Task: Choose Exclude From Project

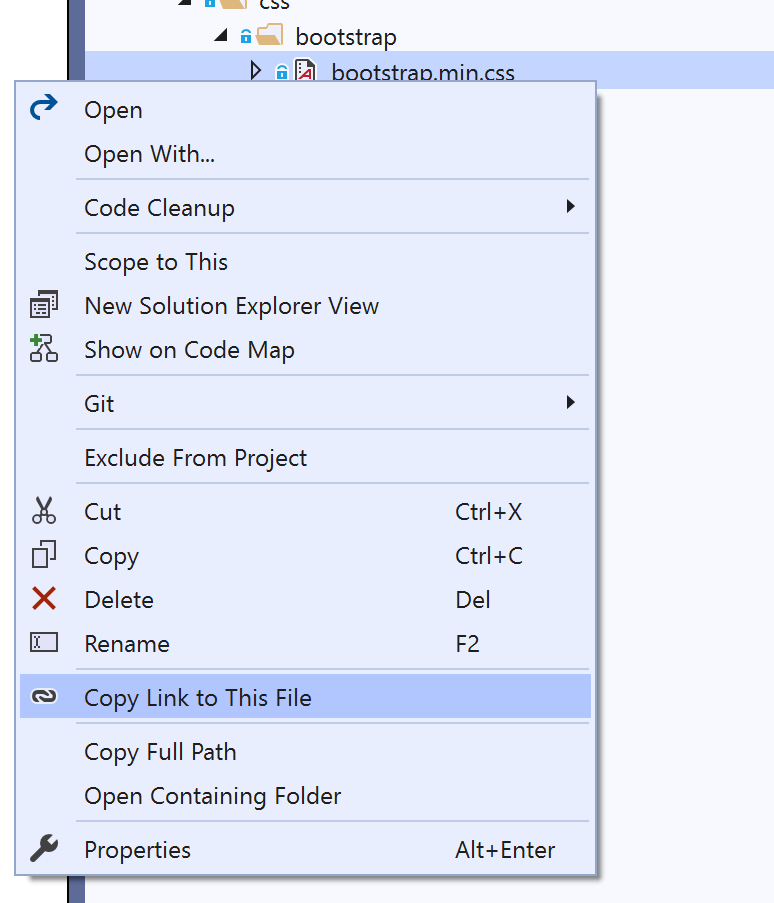Action: pyautogui.click(x=195, y=458)
